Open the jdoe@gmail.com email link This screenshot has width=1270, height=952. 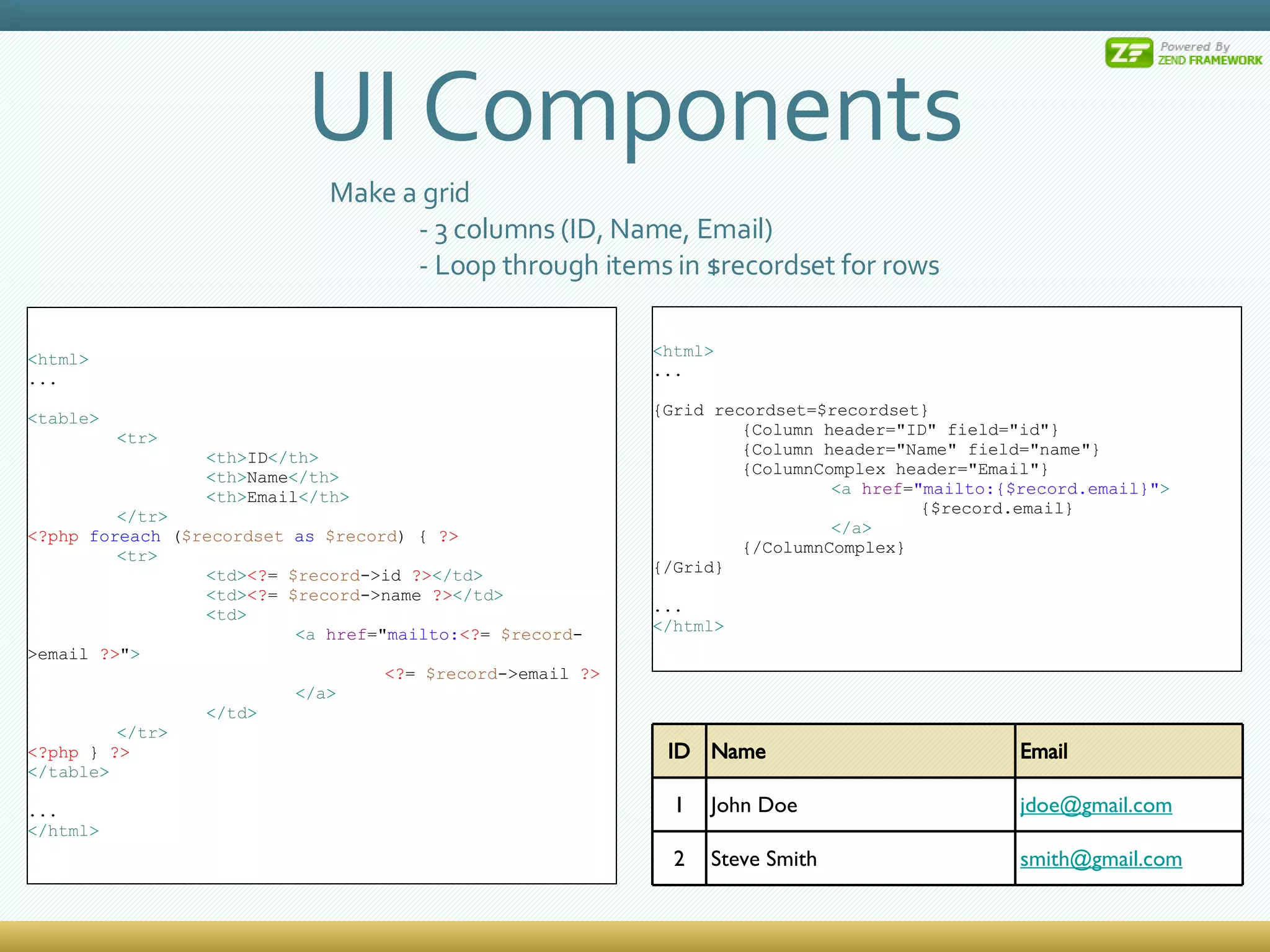point(1096,805)
